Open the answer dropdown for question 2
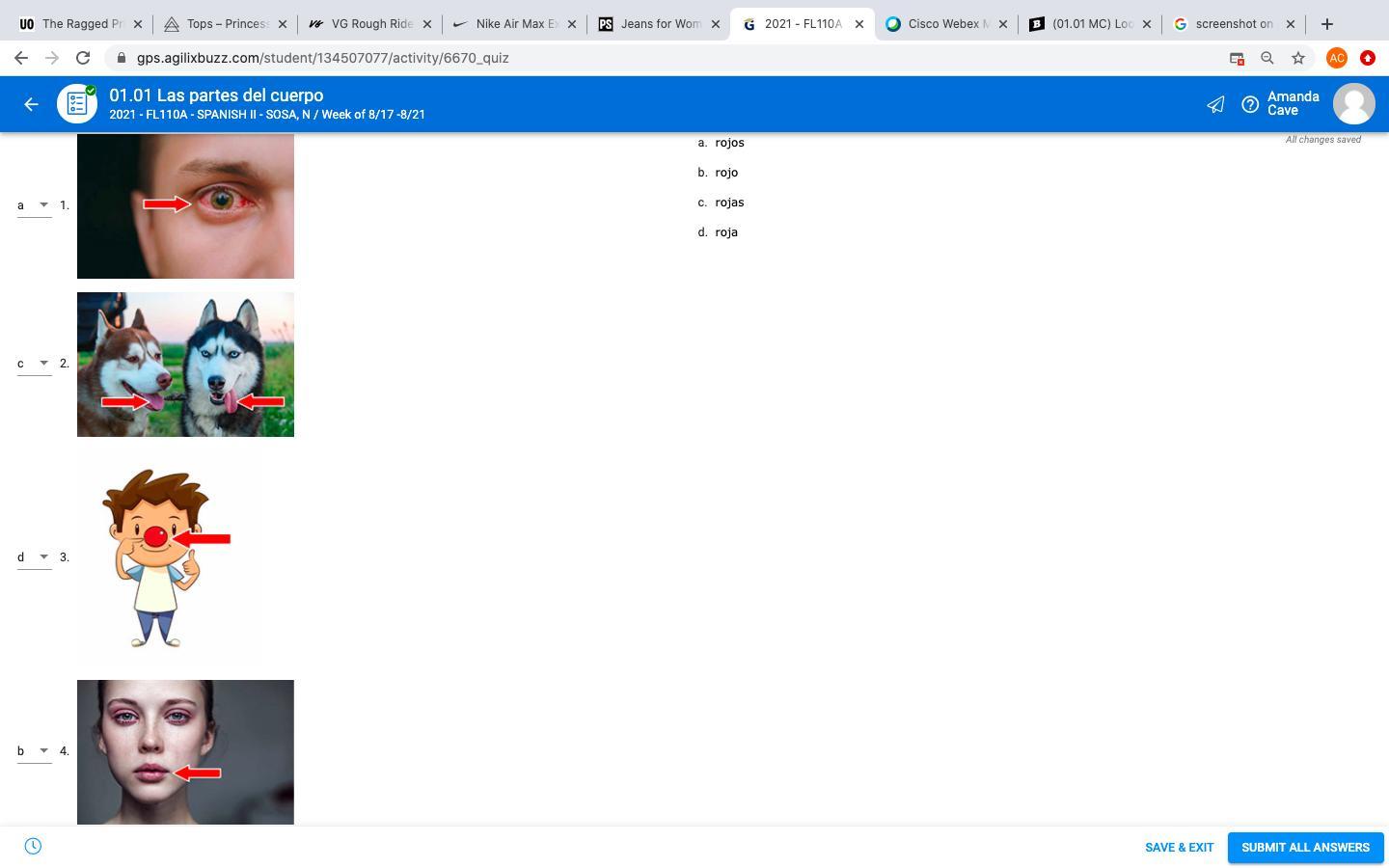1389x868 pixels. click(34, 364)
